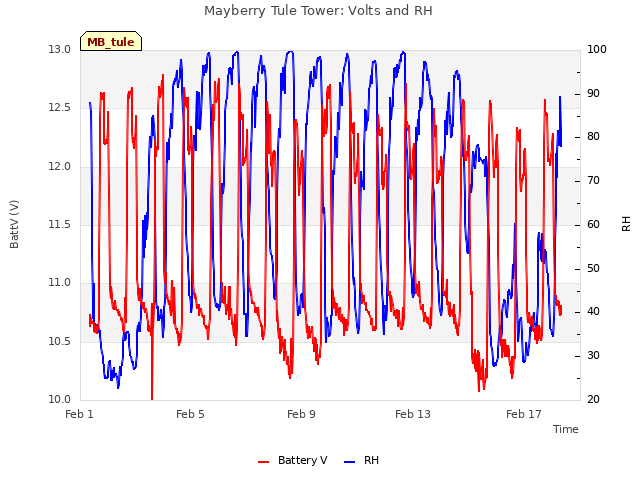Click the Feb 1 date tick label
This screenshot has height=480, width=640.
(x=80, y=414)
